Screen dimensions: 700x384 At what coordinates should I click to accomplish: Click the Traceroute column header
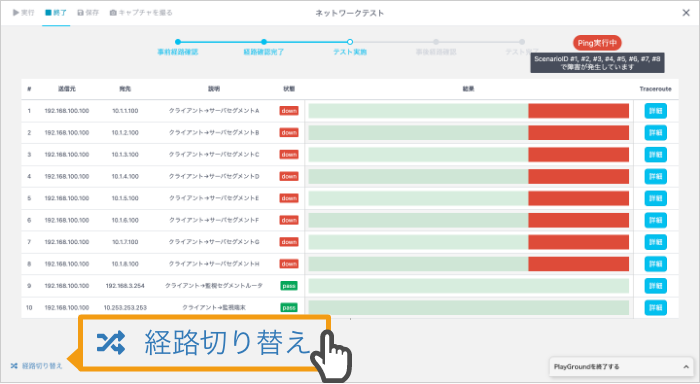pyautogui.click(x=655, y=89)
